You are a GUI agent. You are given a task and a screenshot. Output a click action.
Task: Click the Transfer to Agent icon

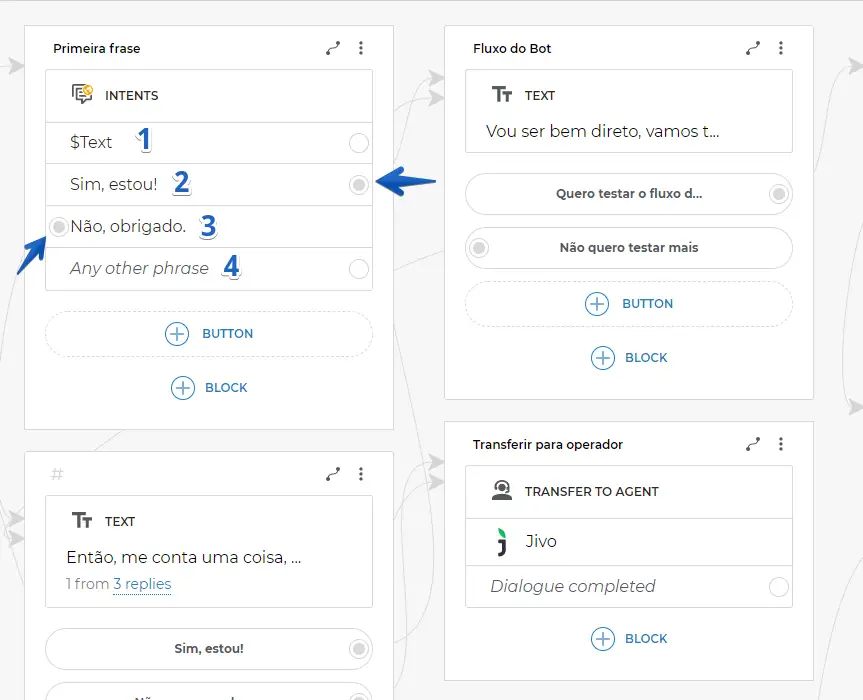pos(502,491)
